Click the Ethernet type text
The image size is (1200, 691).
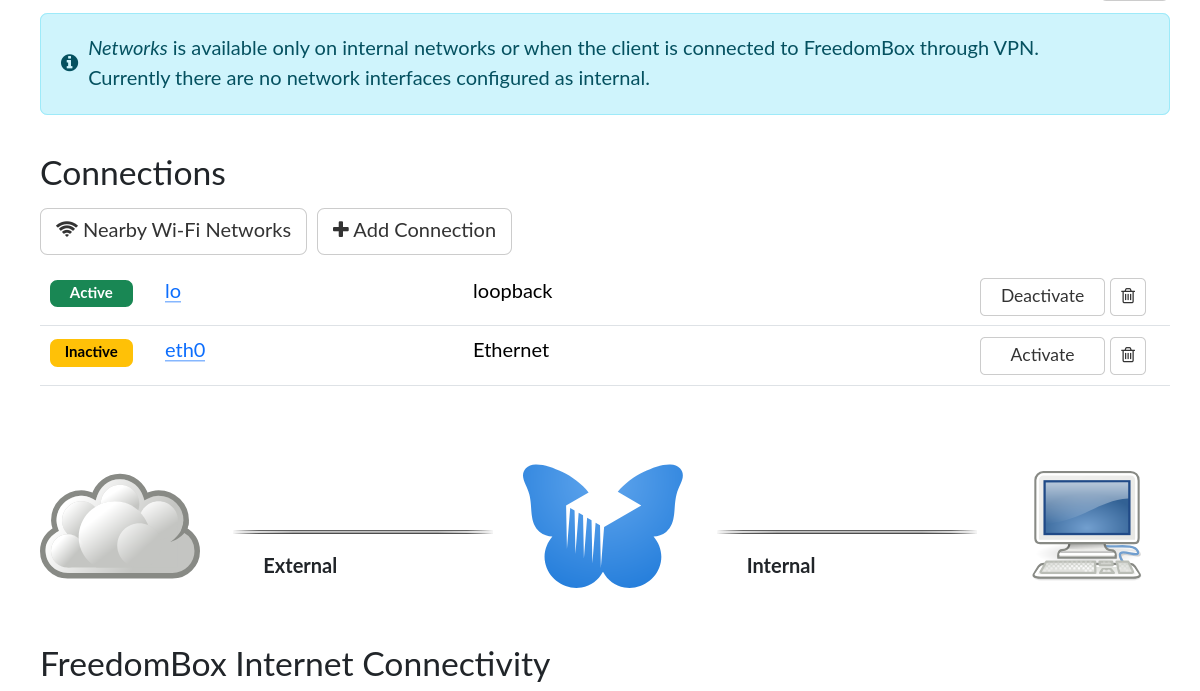(x=511, y=351)
